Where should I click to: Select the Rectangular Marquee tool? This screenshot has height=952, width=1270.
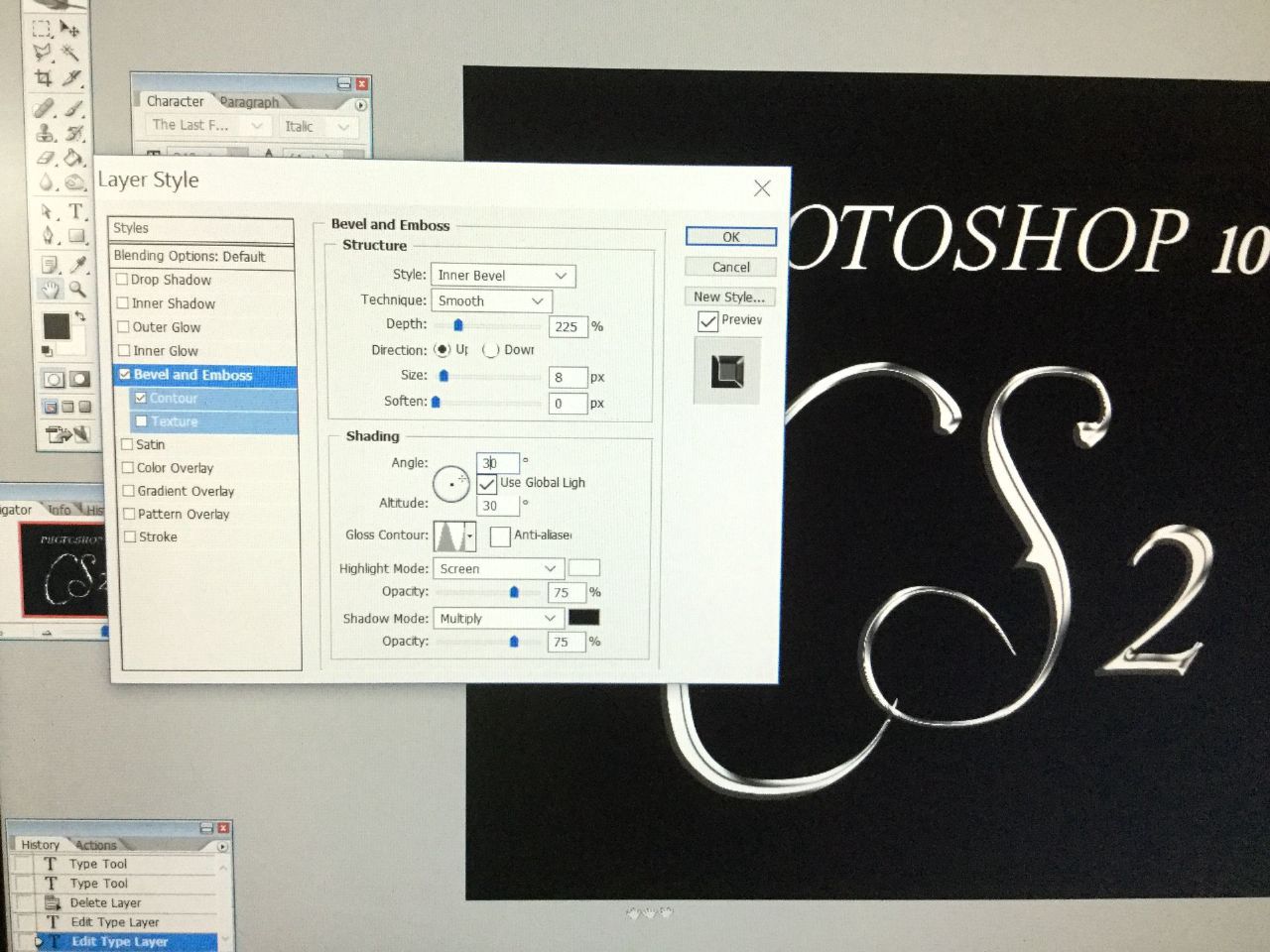point(43,29)
